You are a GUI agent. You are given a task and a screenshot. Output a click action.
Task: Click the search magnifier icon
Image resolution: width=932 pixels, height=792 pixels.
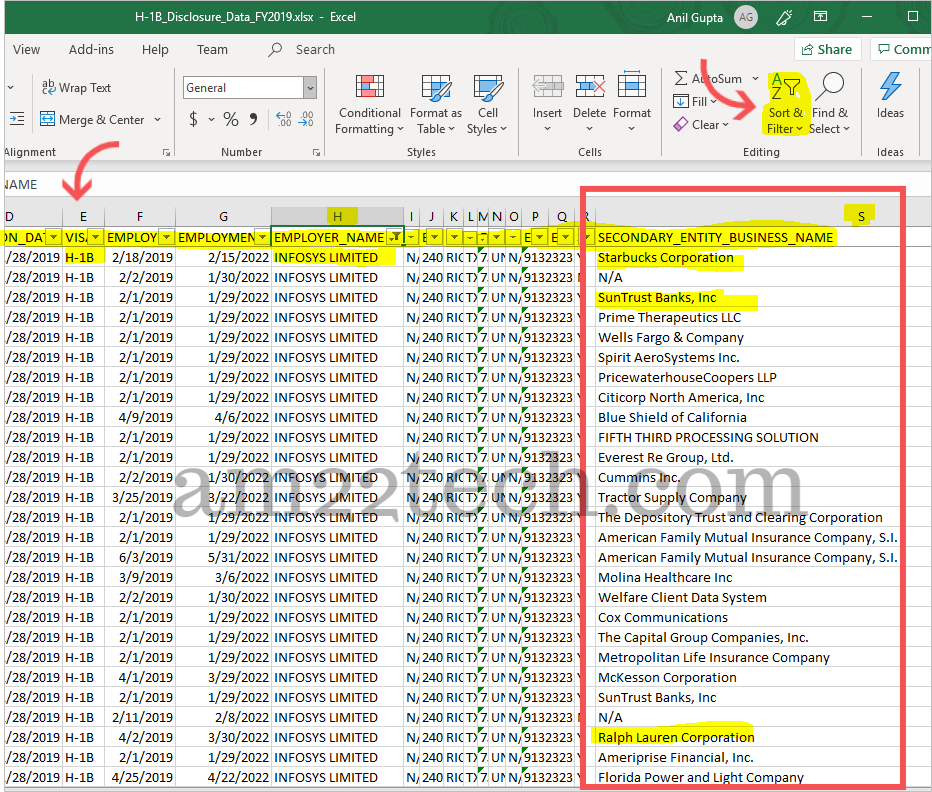[275, 49]
